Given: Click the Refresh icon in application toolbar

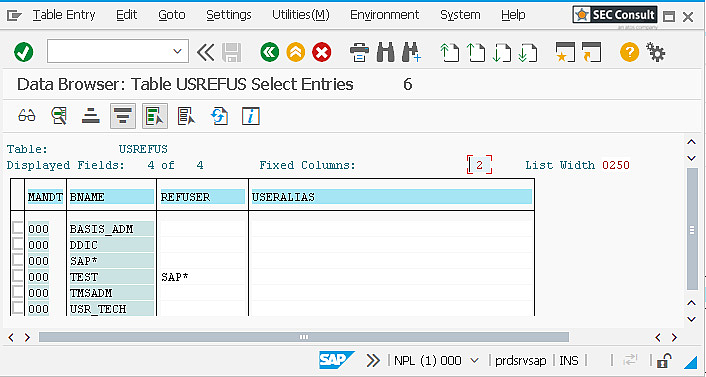Looking at the screenshot, I should click(219, 116).
